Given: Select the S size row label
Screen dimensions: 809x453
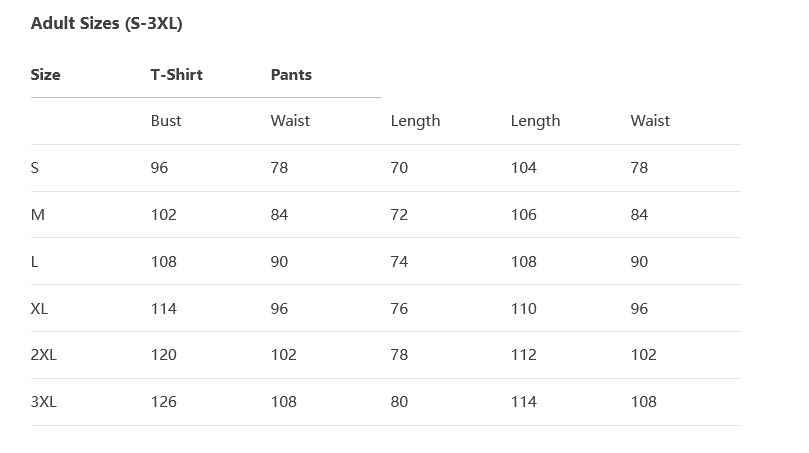Looking at the screenshot, I should pos(35,168).
